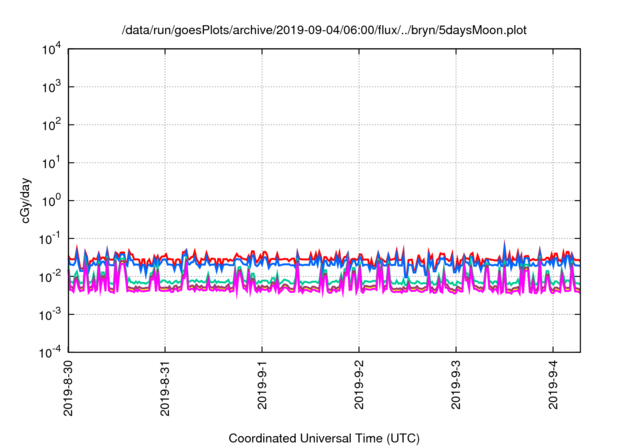Screen dimensions: 640x448
Task: Select the 10^1 y-axis tick label
Action: click(51, 163)
